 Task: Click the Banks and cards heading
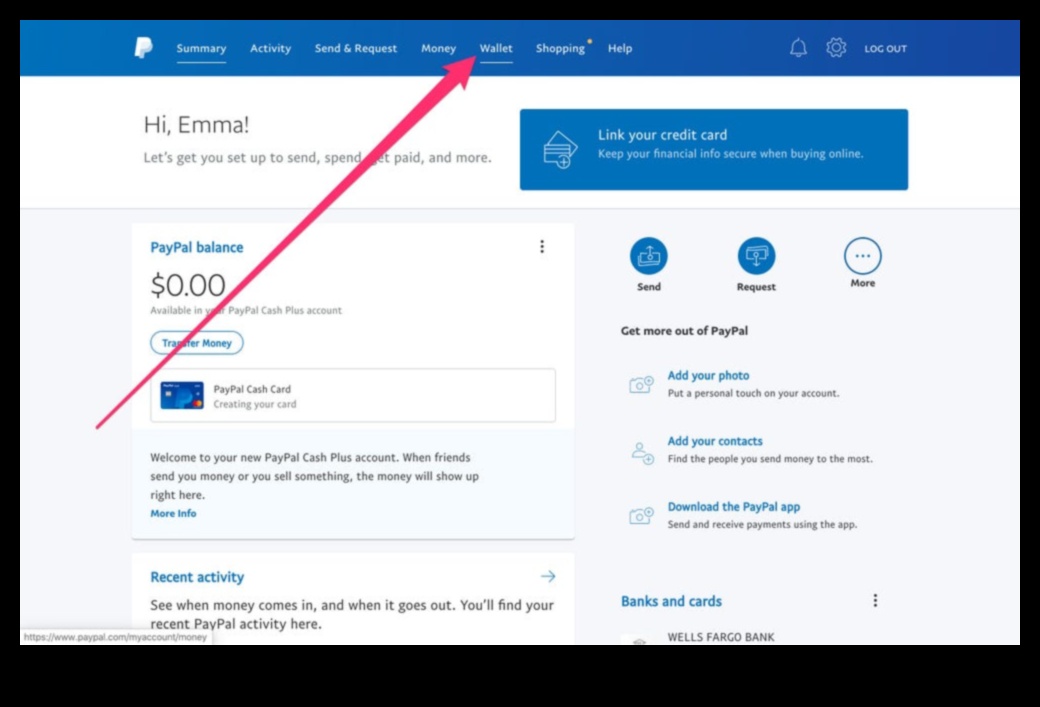point(671,602)
